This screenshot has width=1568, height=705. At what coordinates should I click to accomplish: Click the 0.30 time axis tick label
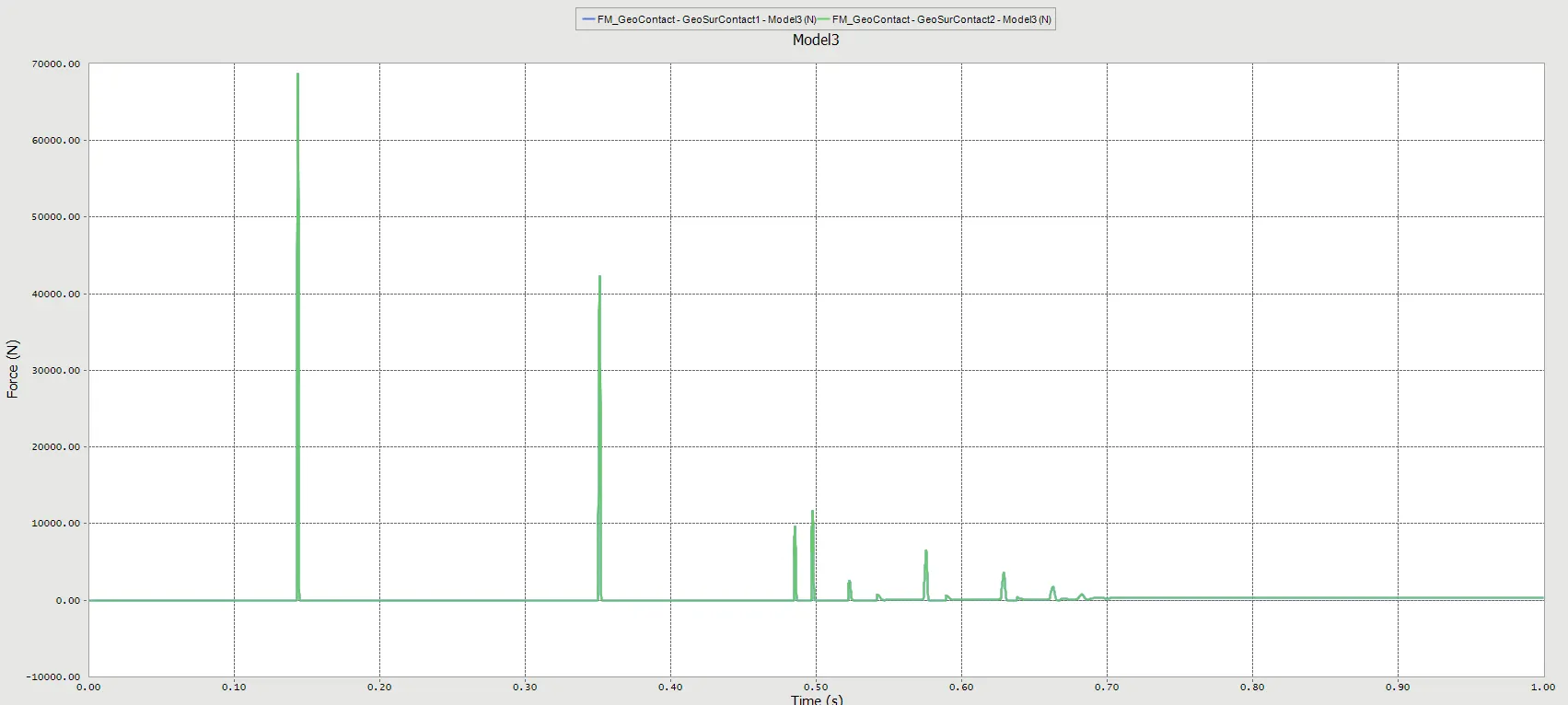(x=525, y=687)
